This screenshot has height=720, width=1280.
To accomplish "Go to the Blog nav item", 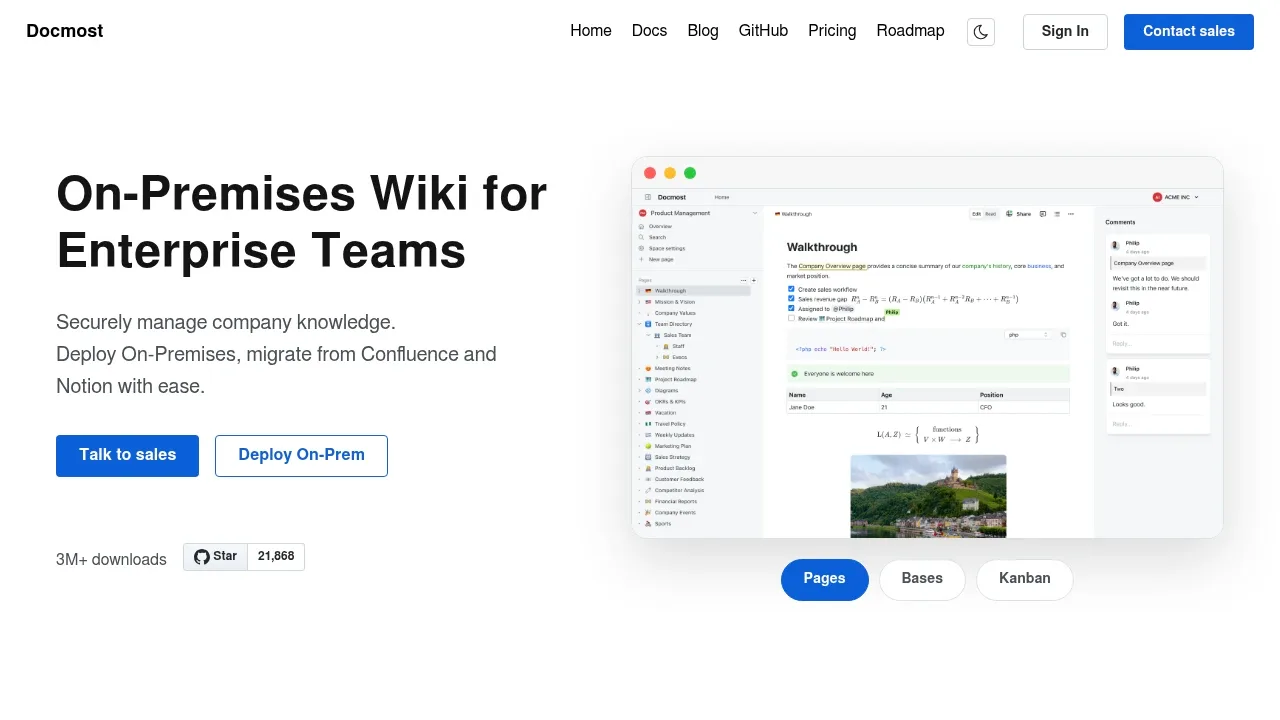I will (703, 31).
